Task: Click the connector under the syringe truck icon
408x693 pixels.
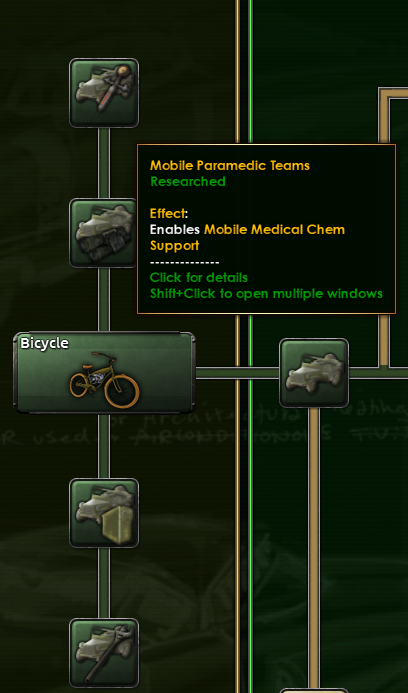Action: coord(104,163)
